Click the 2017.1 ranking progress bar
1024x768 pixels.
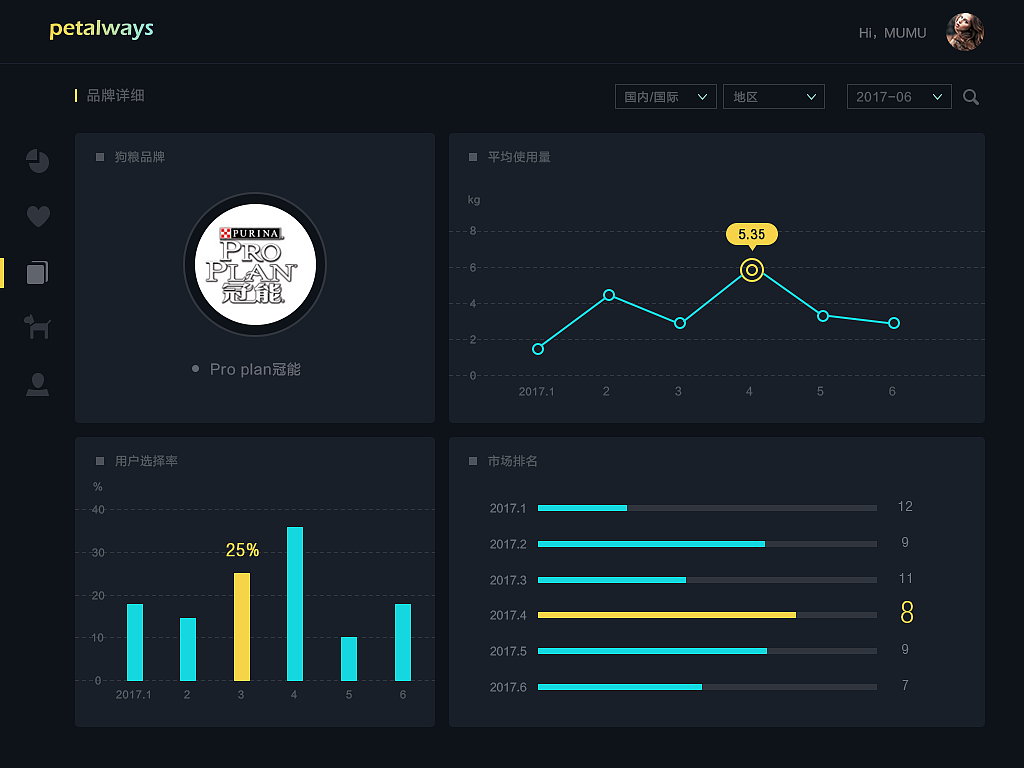[x=707, y=508]
